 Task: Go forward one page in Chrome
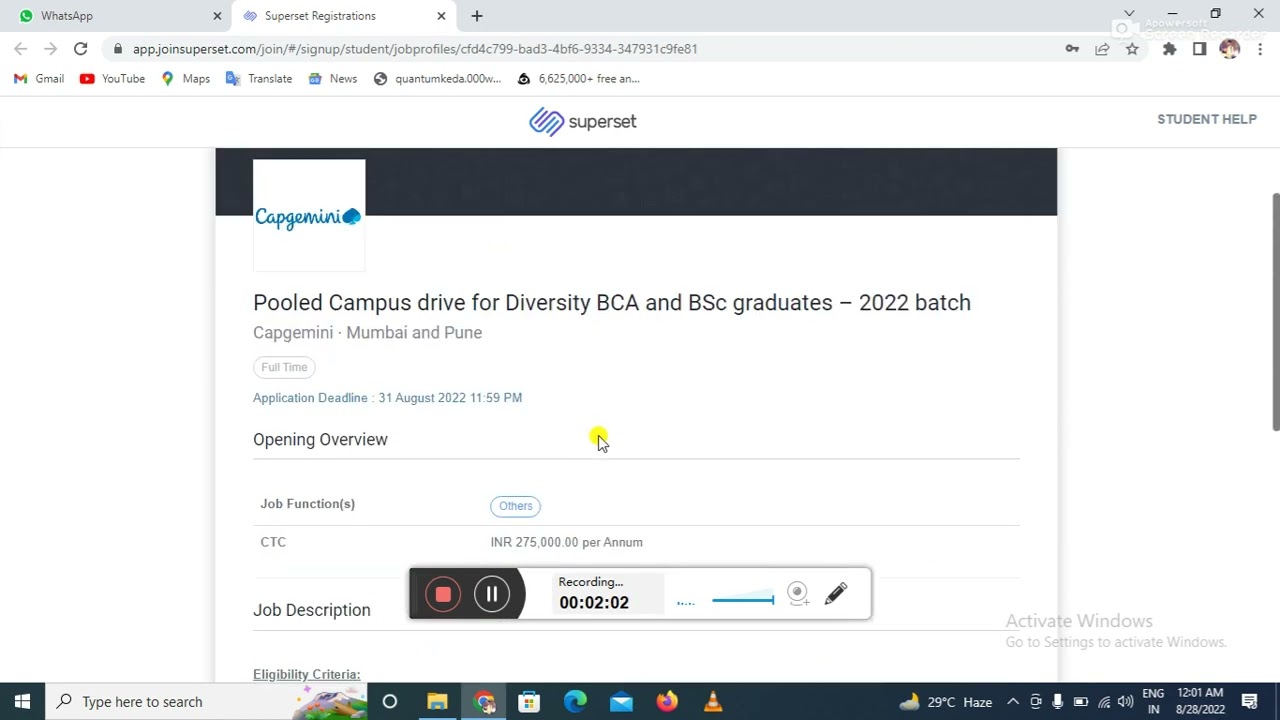[x=50, y=49]
